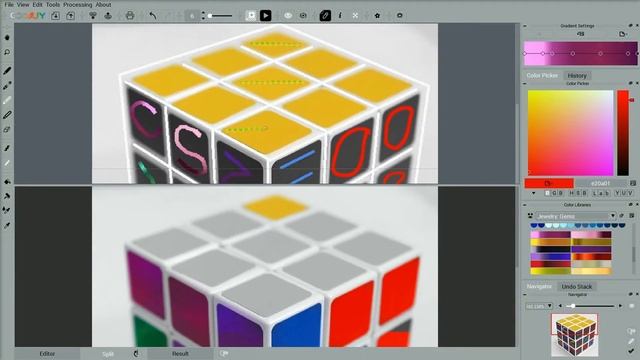
Task: Switch to the Split view tab
Action: (108, 354)
